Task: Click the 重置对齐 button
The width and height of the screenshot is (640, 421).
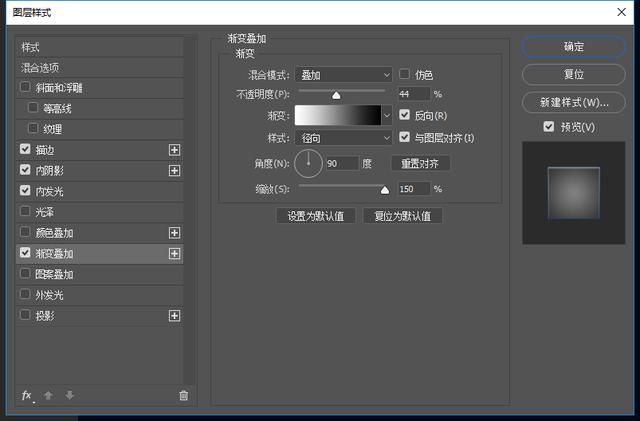Action: (420, 163)
